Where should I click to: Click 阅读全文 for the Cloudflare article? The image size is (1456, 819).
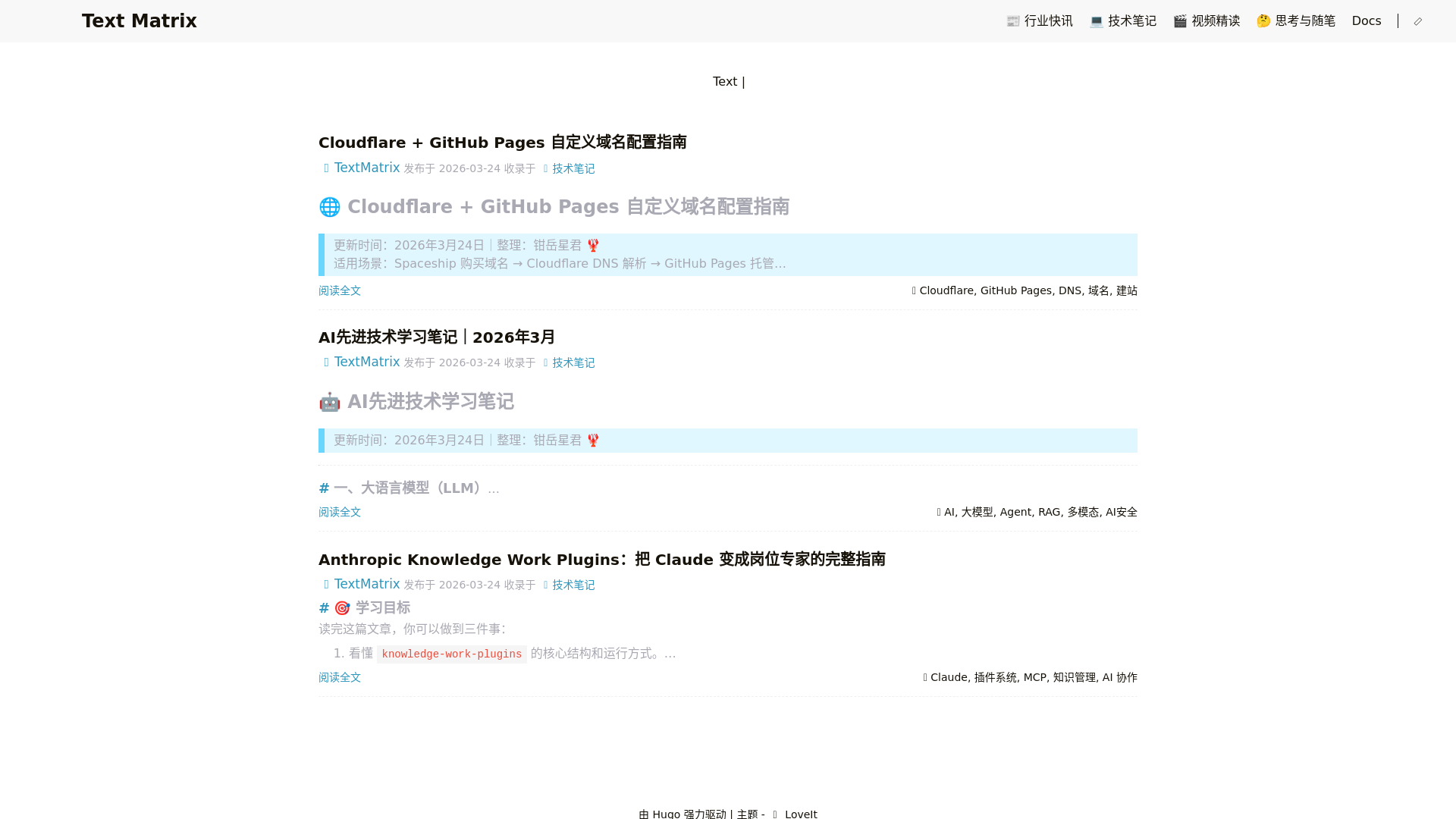point(340,291)
